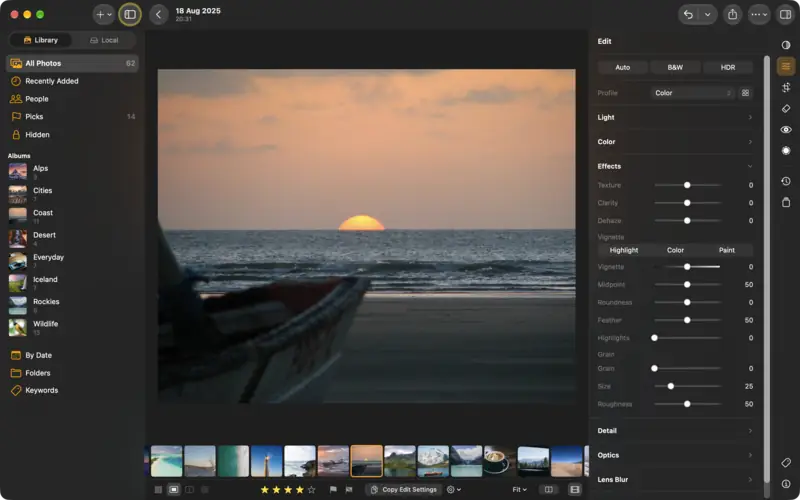
Task: Toggle the eye visibility icon in right toolbar
Action: [x=786, y=130]
